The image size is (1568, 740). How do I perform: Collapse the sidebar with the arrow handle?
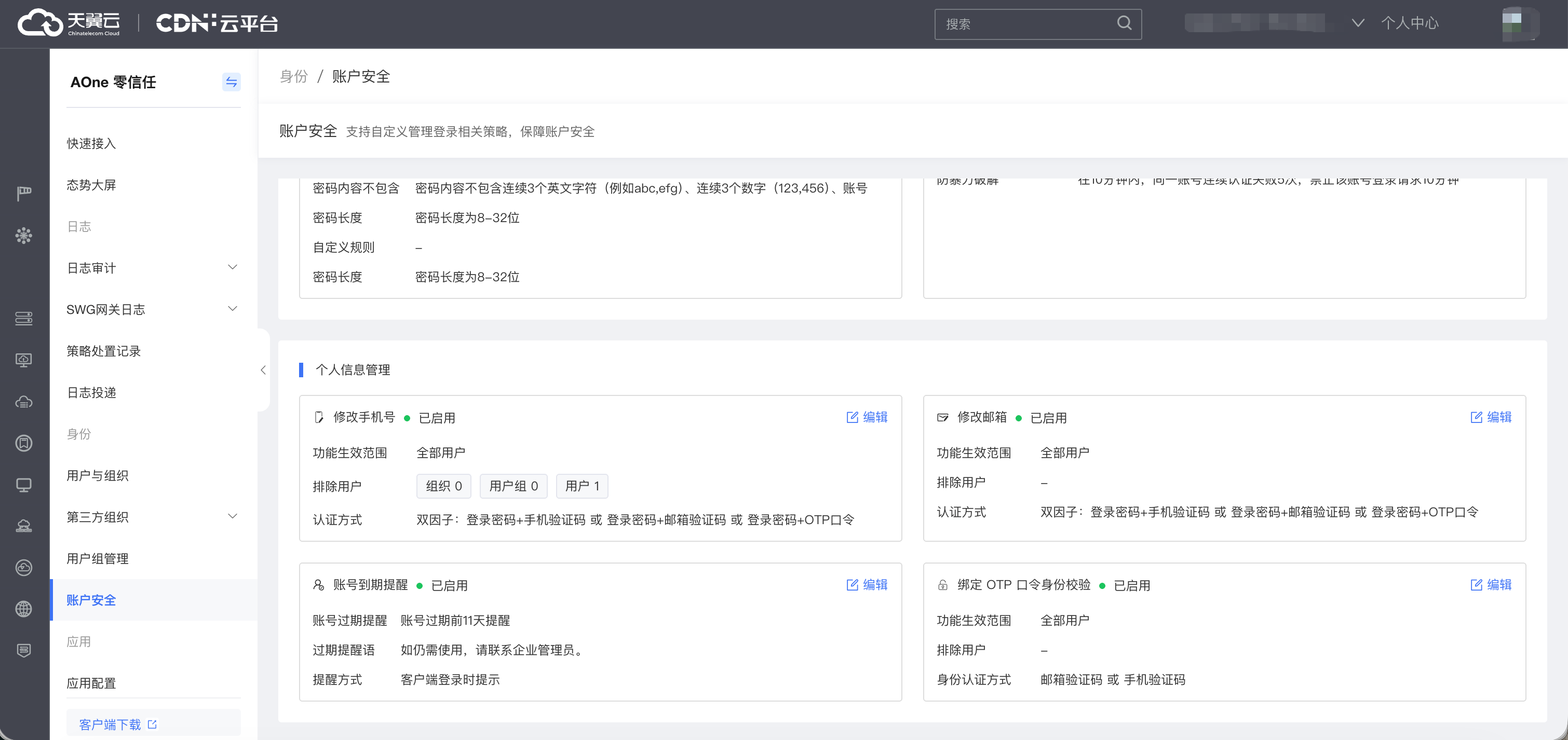pos(263,369)
